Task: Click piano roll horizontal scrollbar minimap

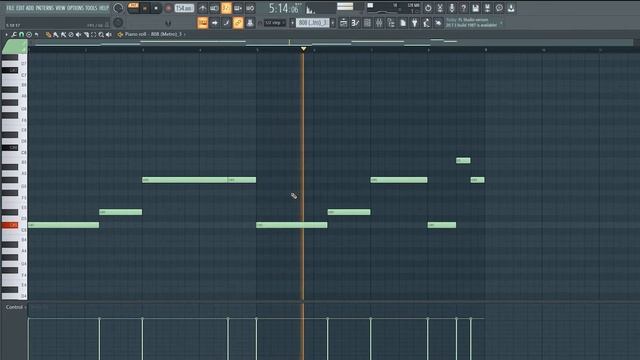Action: tap(331, 42)
